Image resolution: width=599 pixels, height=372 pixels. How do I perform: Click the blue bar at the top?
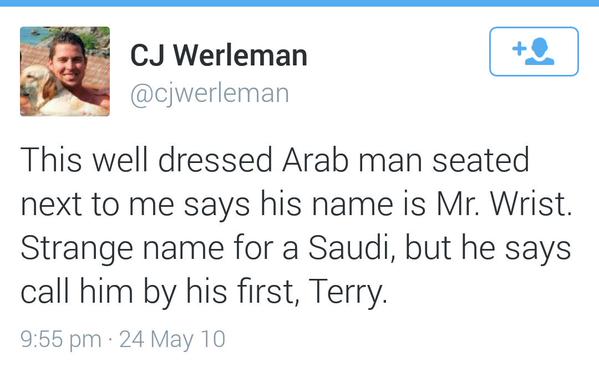point(300,3)
